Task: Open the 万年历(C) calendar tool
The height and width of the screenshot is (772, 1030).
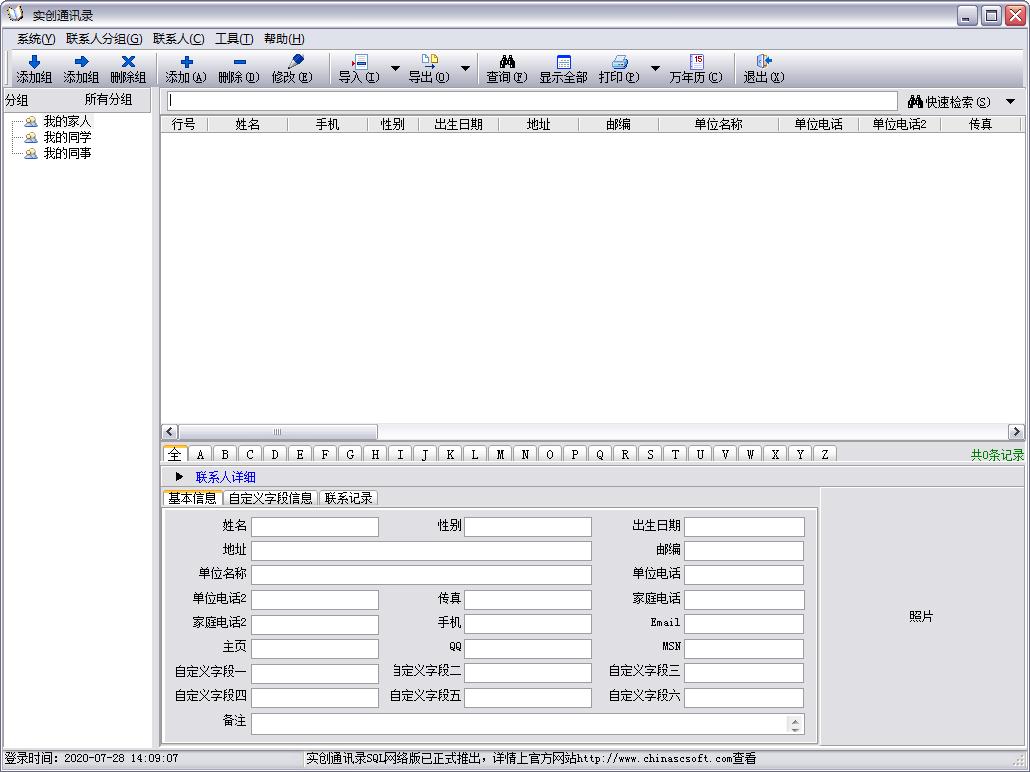Action: pos(696,63)
